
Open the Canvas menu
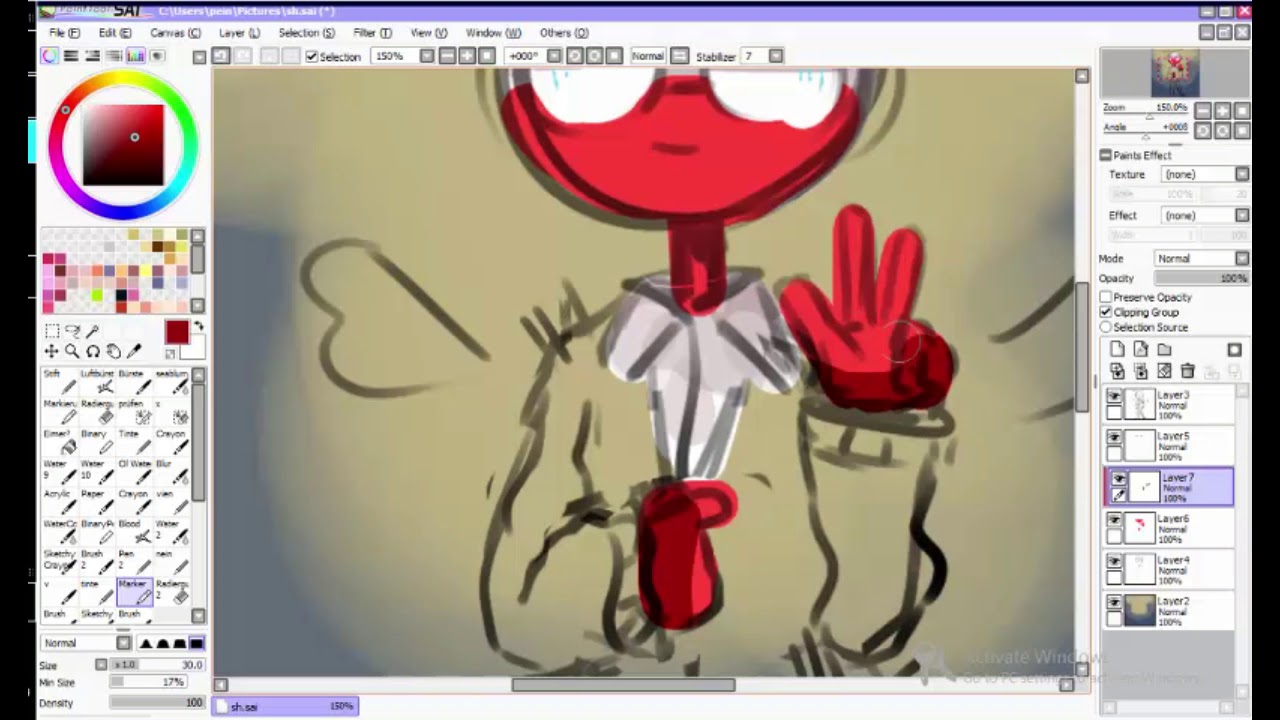tap(175, 33)
